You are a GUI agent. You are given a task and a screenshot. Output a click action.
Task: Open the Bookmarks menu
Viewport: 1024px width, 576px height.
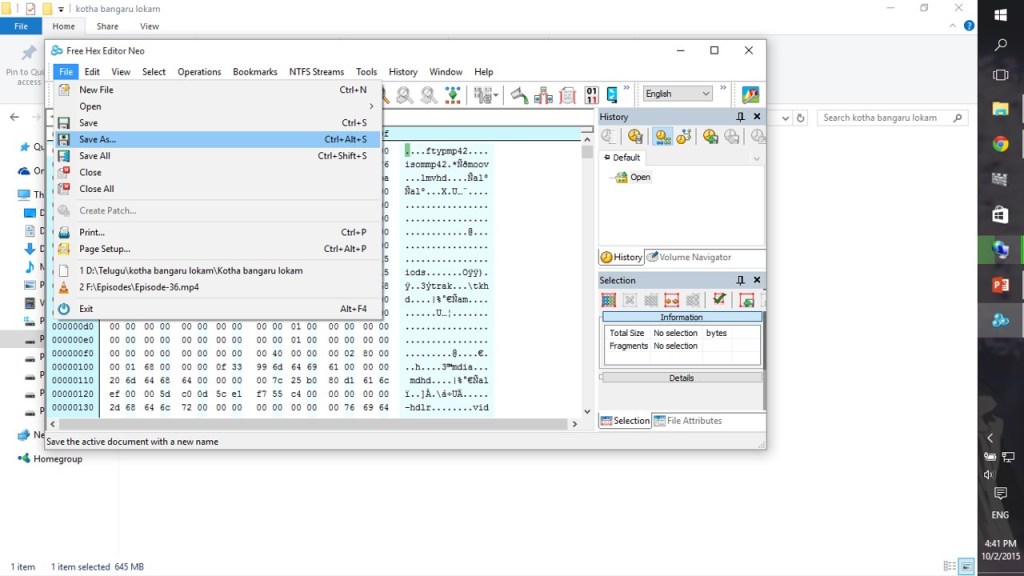[255, 72]
